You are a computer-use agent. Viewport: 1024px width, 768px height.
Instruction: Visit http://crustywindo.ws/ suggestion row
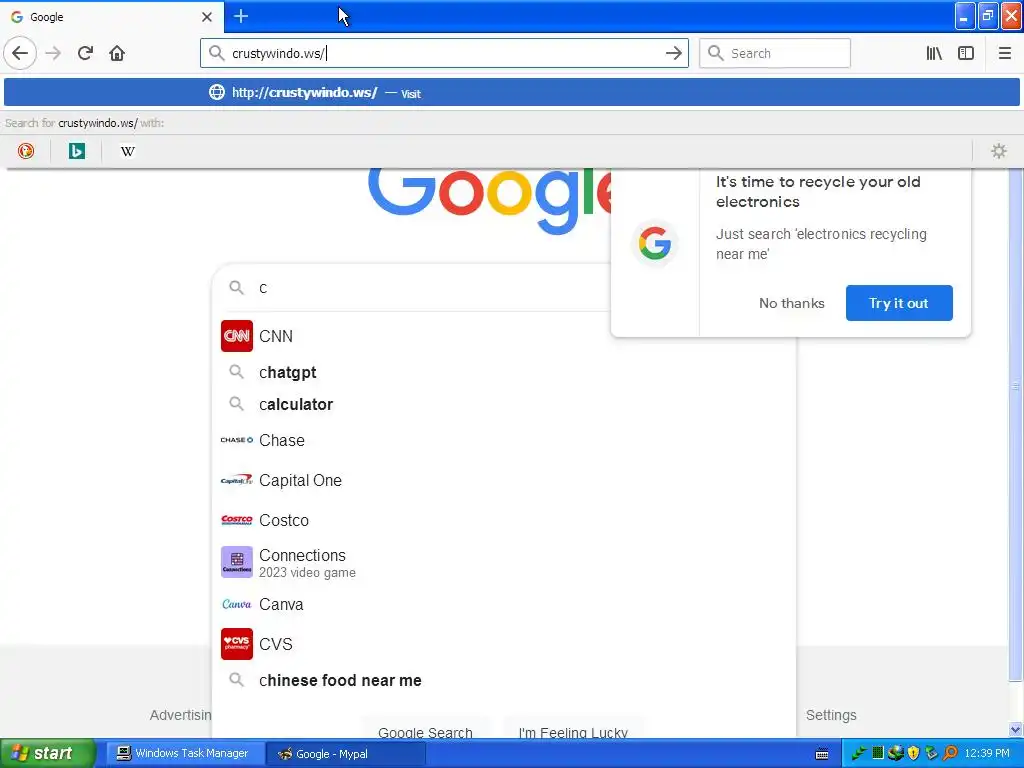(x=511, y=93)
